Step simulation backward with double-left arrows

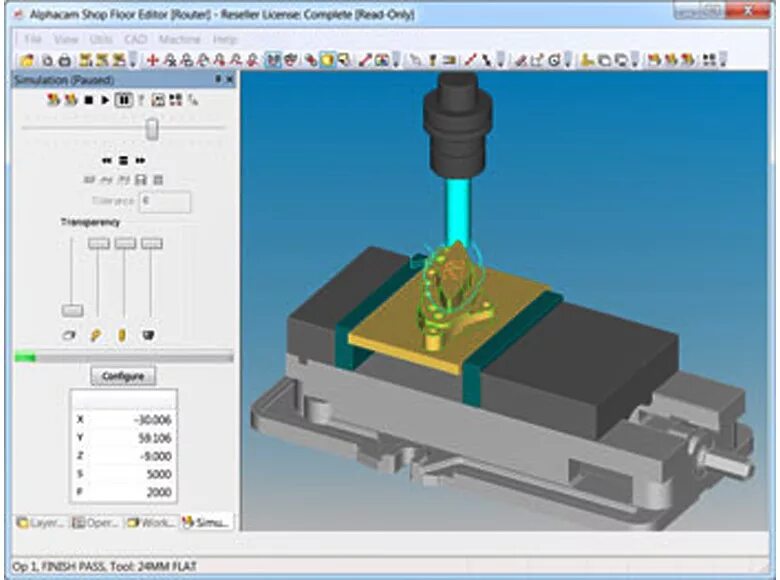(106, 161)
